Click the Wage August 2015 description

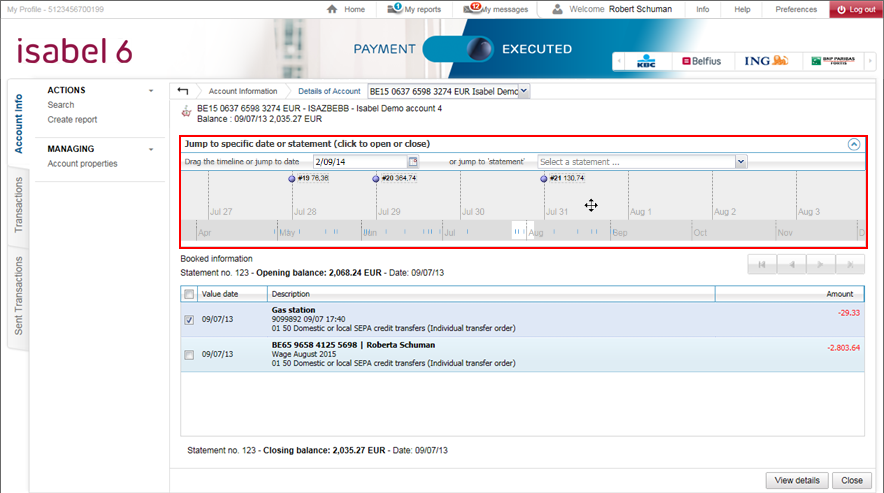click(304, 354)
